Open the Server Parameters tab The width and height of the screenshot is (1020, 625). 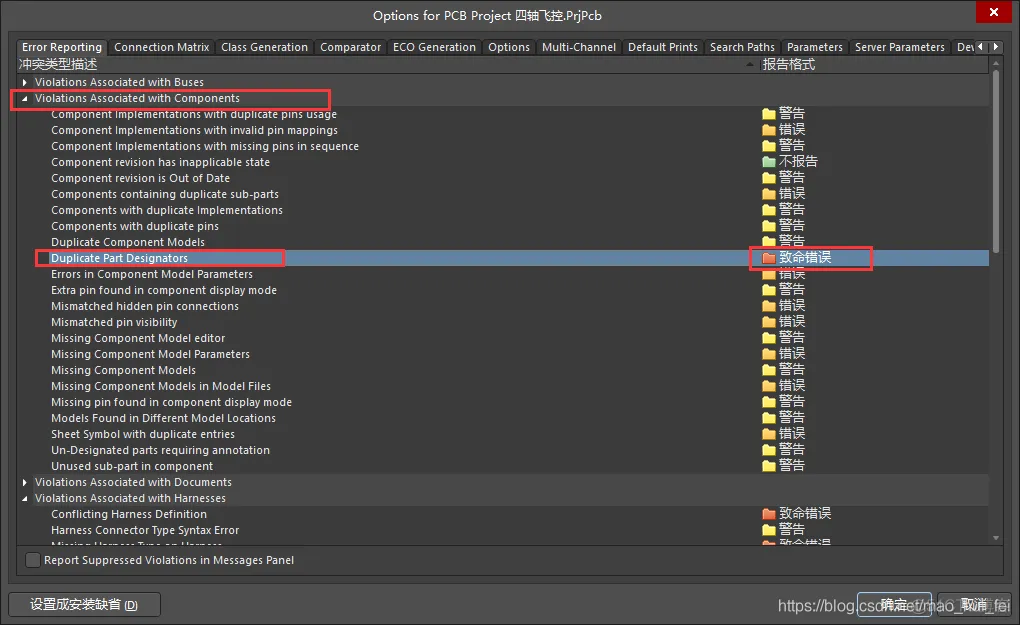899,47
